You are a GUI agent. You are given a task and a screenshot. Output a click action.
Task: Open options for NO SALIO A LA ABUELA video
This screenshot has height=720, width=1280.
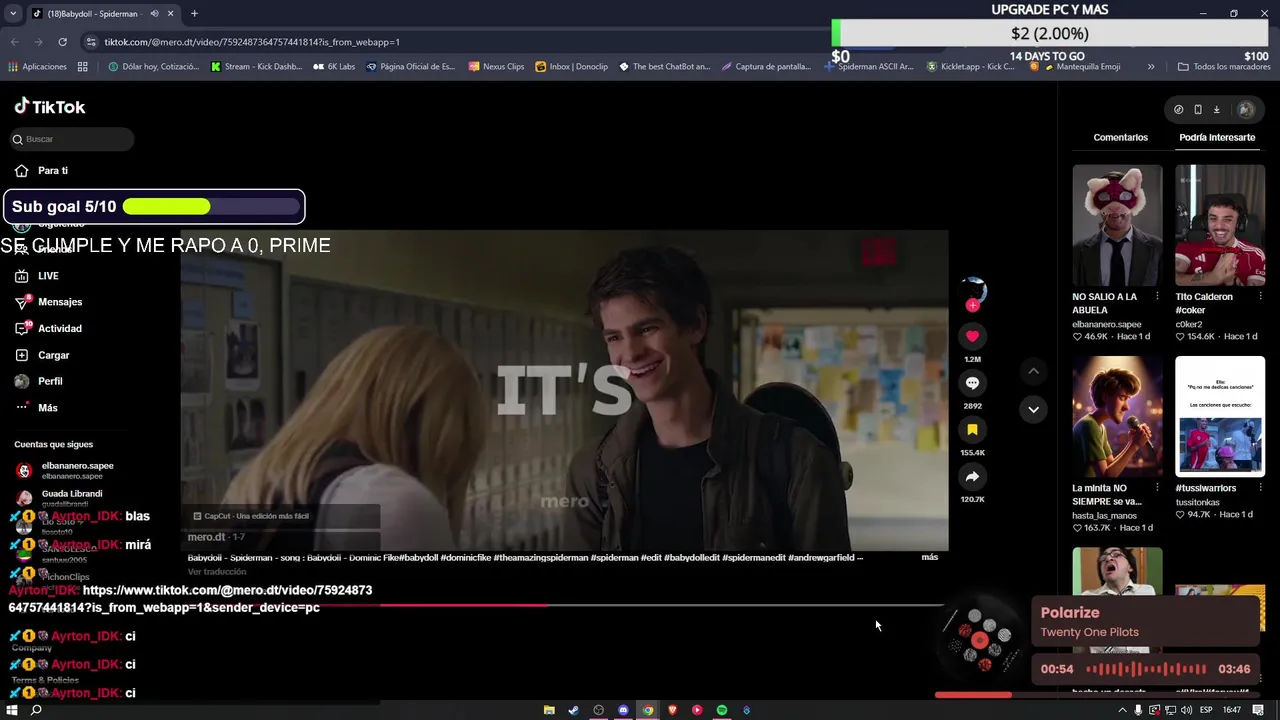pyautogui.click(x=1157, y=297)
